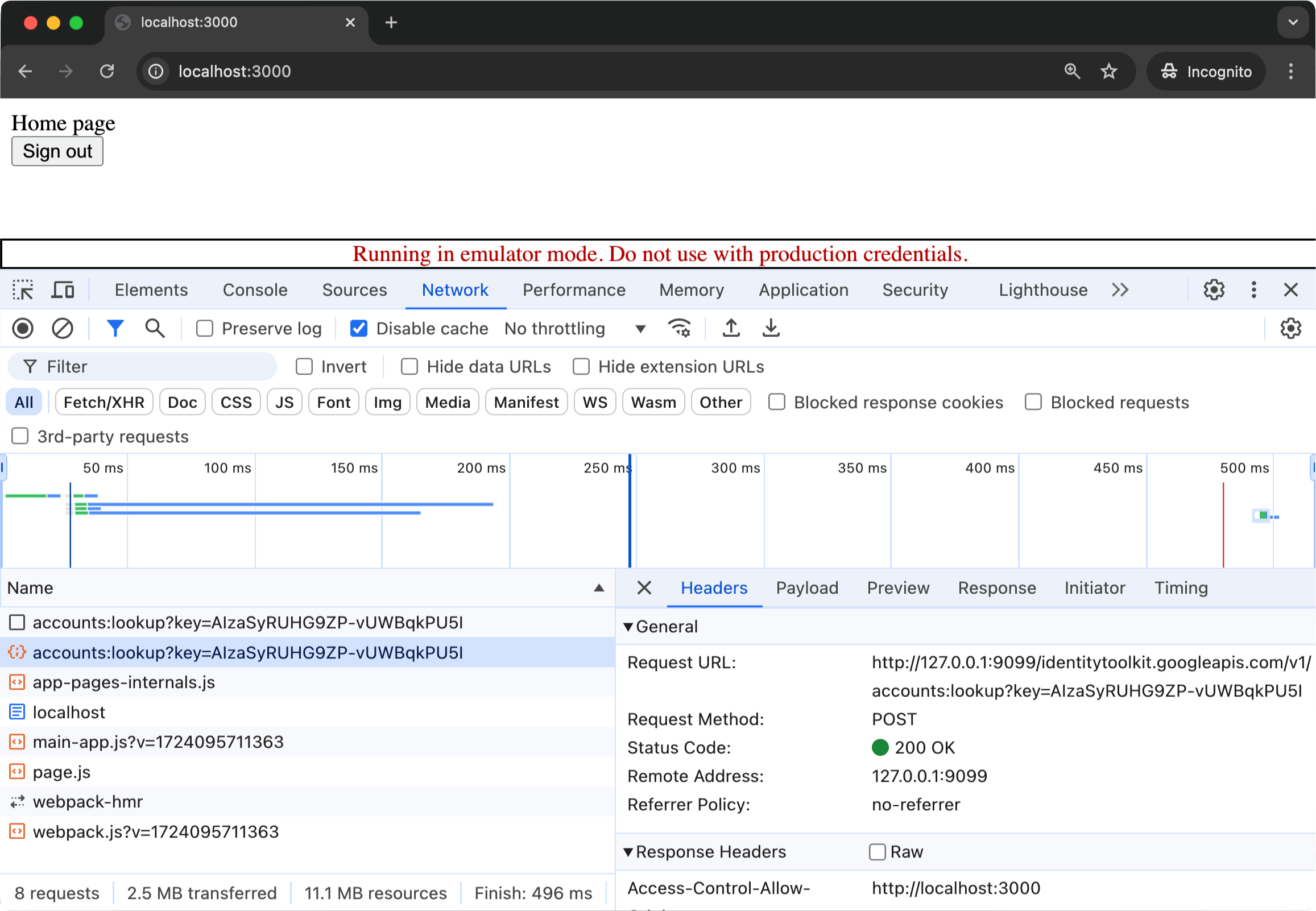Show more DevTools tabs chevron

pos(1120,290)
